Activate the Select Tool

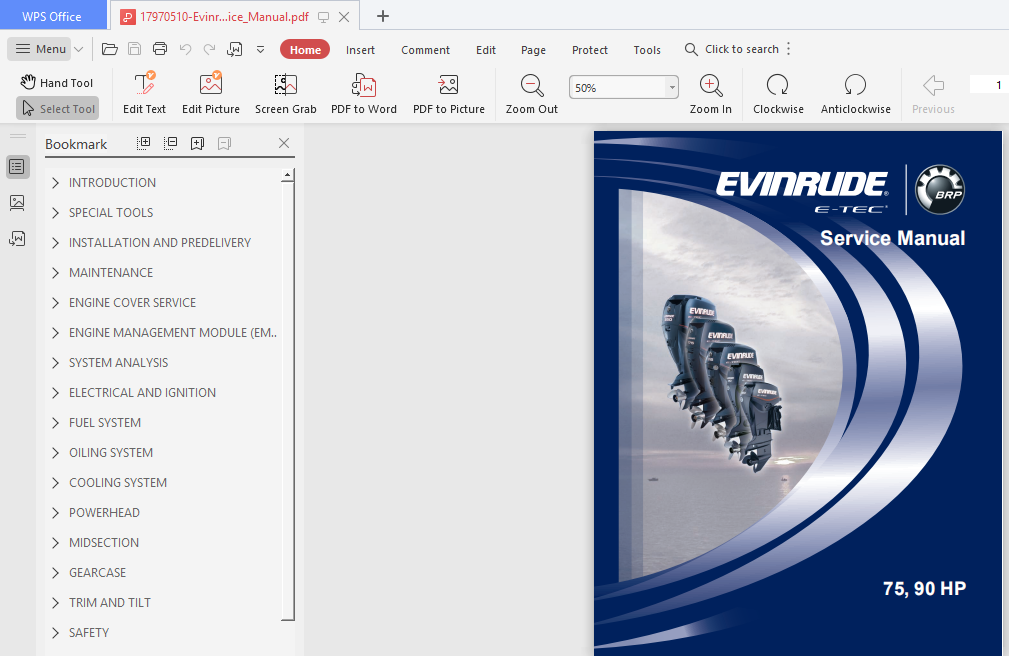tap(58, 109)
